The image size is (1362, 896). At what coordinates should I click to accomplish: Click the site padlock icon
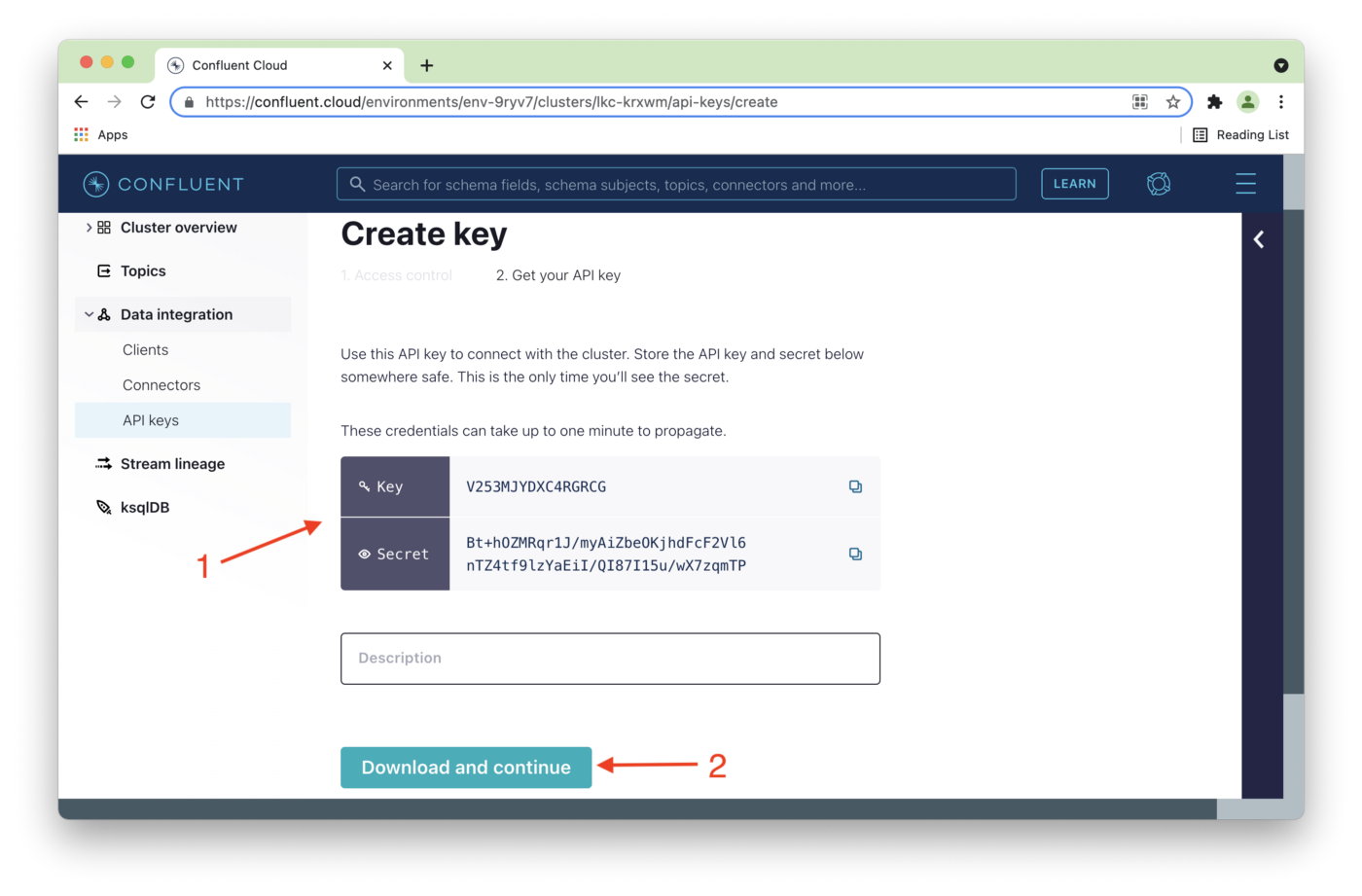189,102
